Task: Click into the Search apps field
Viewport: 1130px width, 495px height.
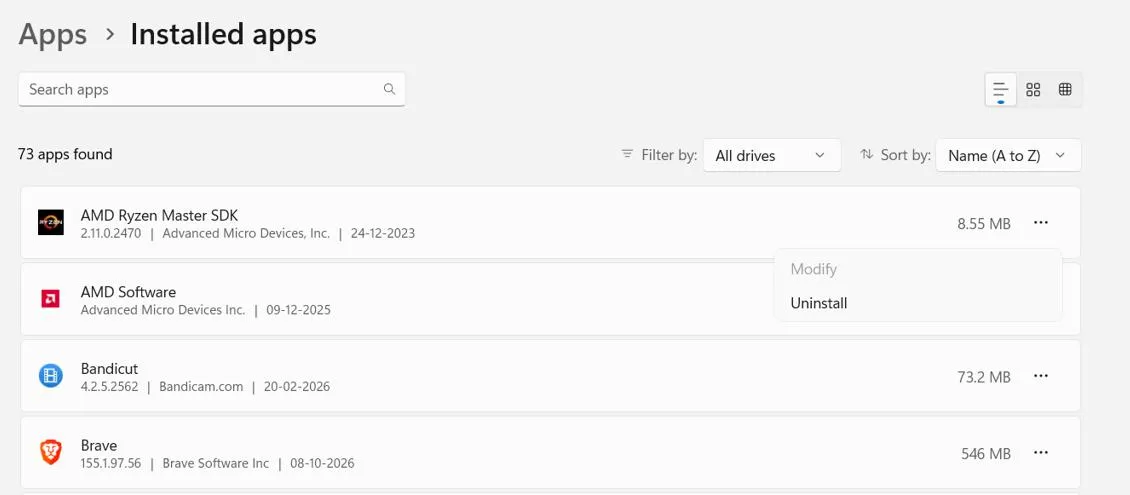Action: pos(211,89)
